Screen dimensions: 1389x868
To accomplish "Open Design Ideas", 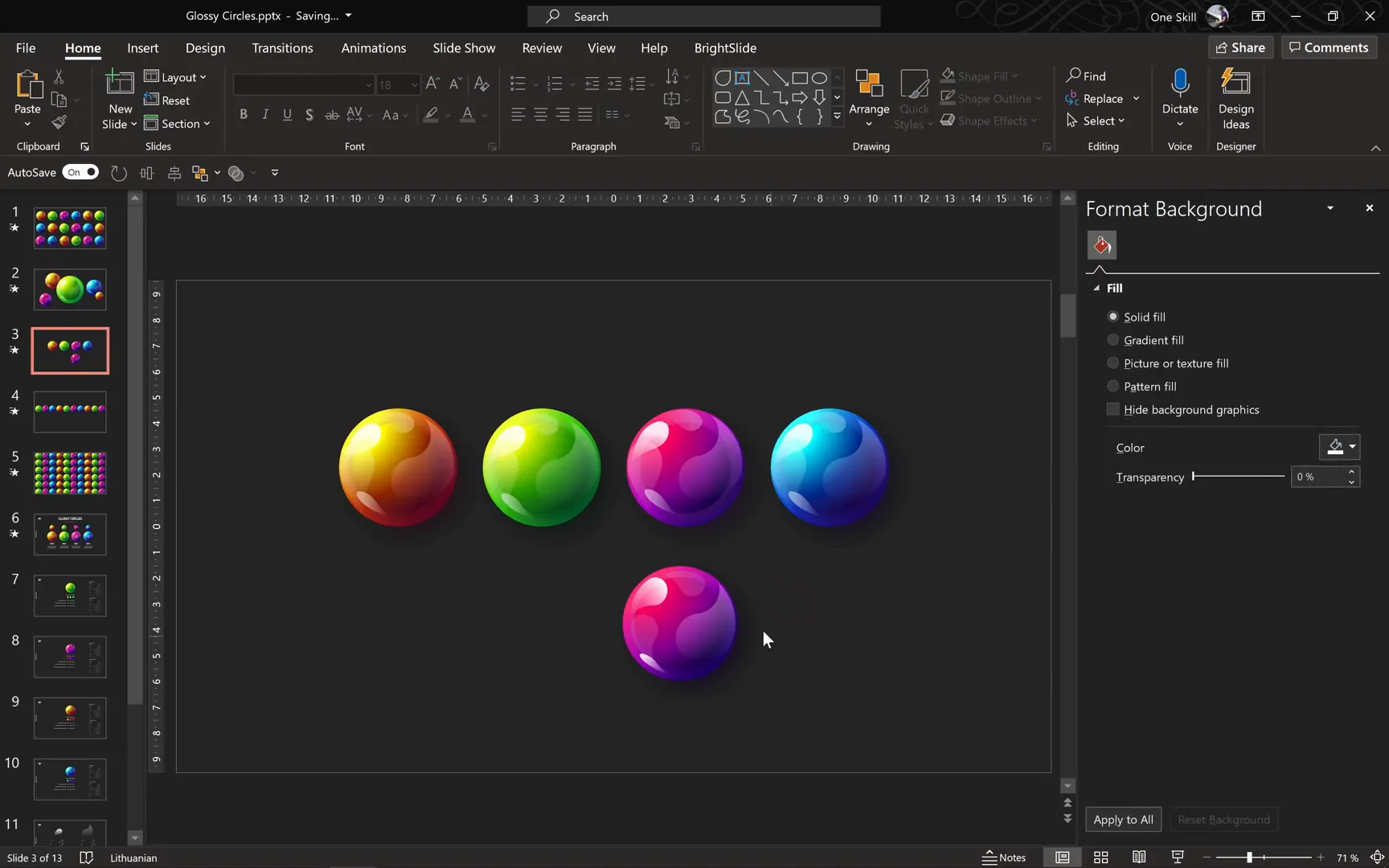I will pos(1235,98).
